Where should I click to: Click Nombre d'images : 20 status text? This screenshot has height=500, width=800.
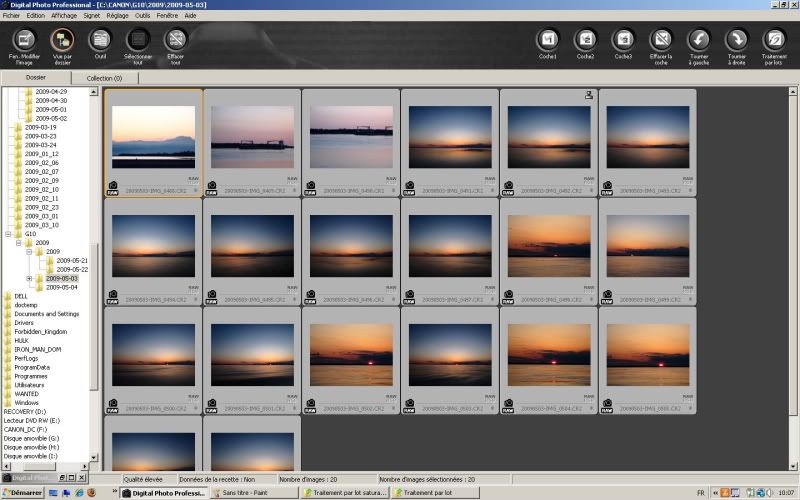pyautogui.click(x=308, y=480)
